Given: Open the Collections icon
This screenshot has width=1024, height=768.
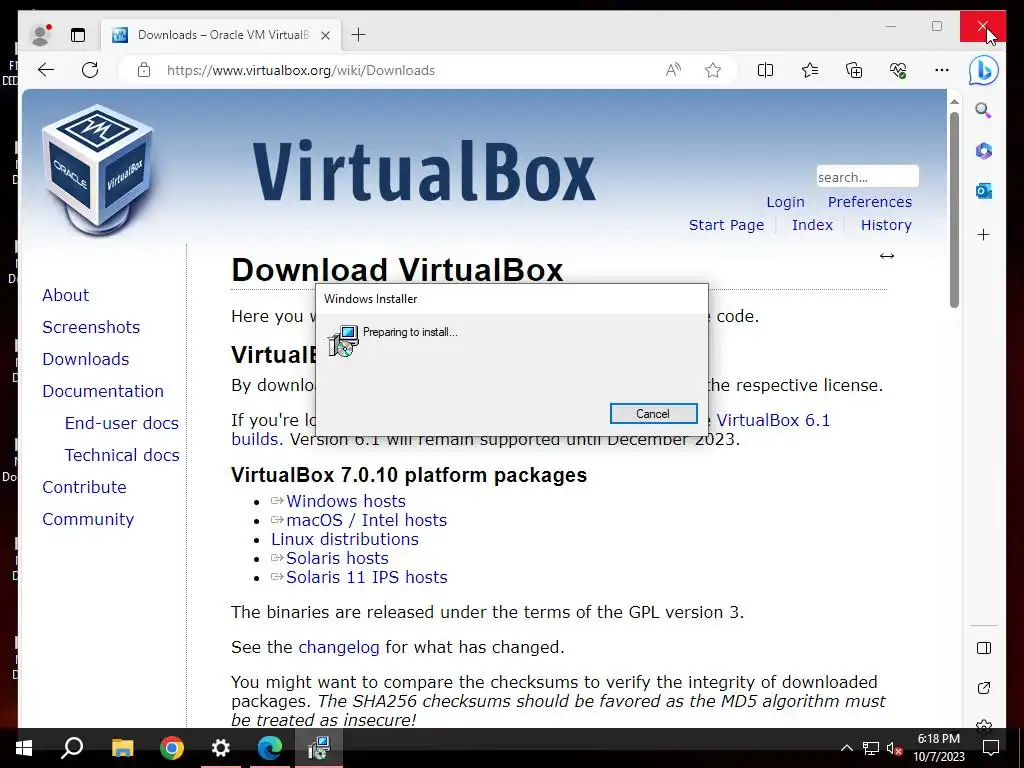Looking at the screenshot, I should tap(854, 70).
